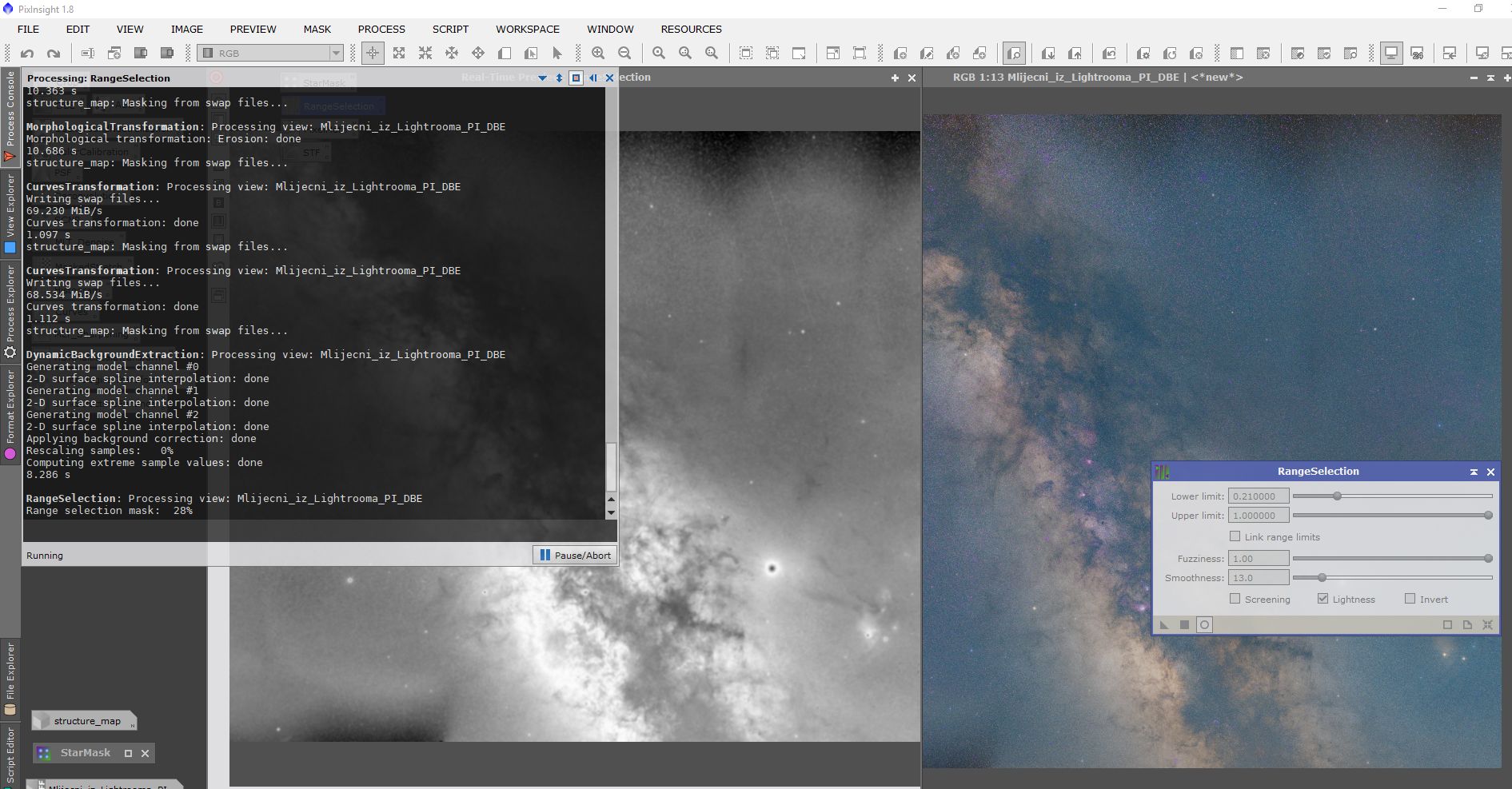Click the Zoom Out magnifier icon
The height and width of the screenshot is (789, 1512).
(x=624, y=54)
